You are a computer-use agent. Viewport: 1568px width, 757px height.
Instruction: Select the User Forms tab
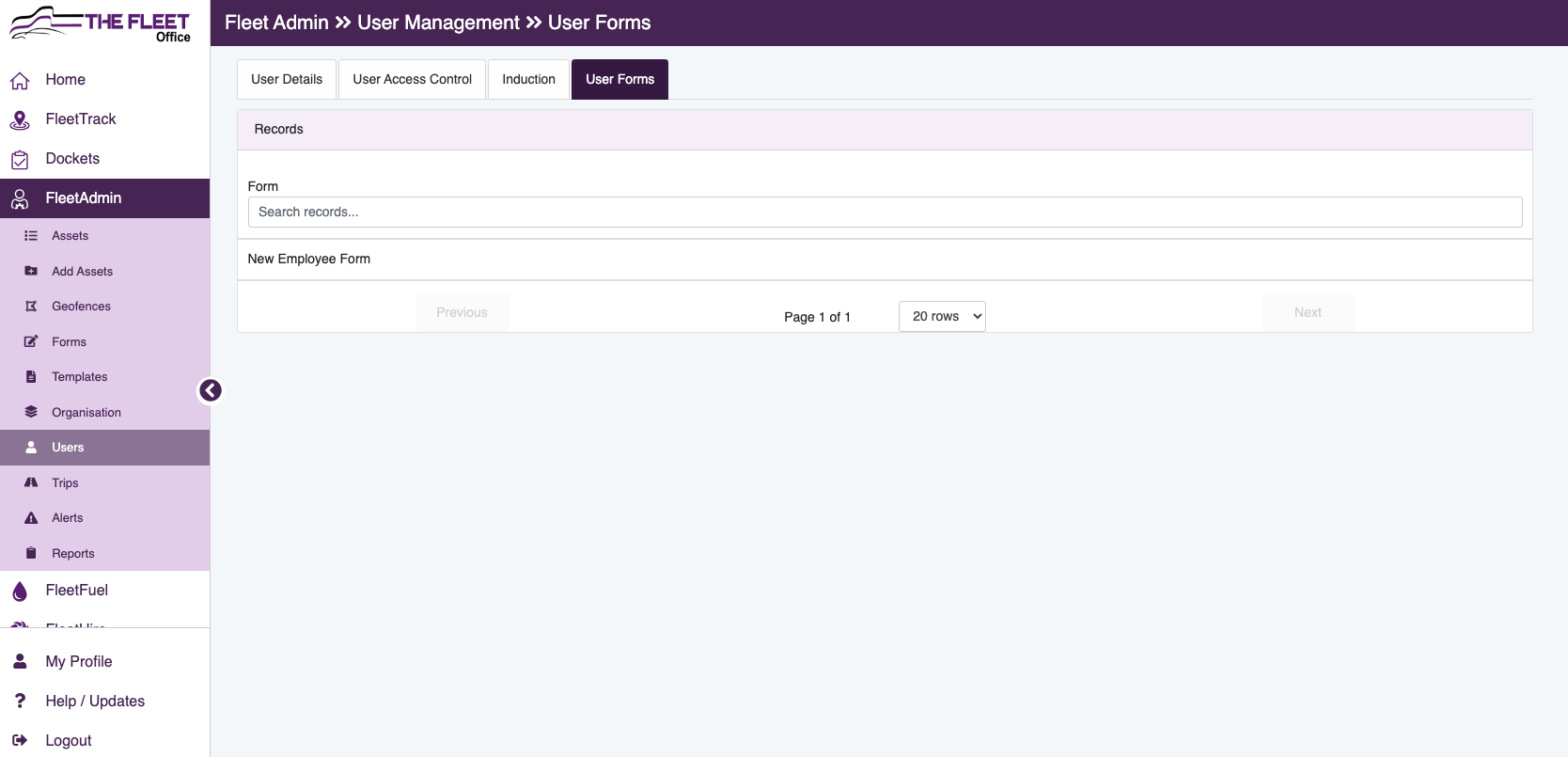pyautogui.click(x=620, y=79)
